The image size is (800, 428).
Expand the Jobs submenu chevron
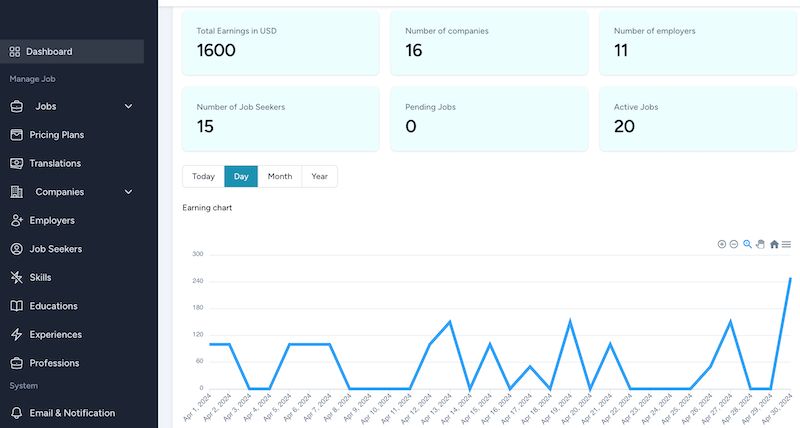click(129, 106)
